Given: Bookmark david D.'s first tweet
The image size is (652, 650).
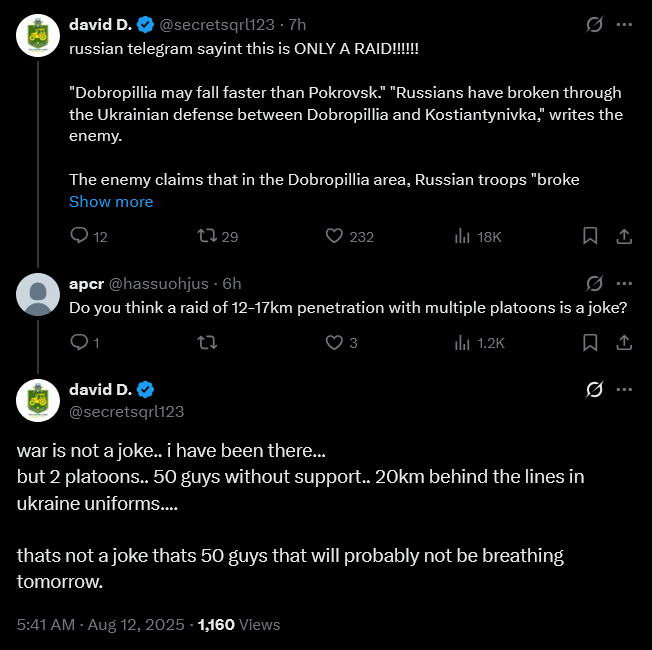Looking at the screenshot, I should [590, 236].
